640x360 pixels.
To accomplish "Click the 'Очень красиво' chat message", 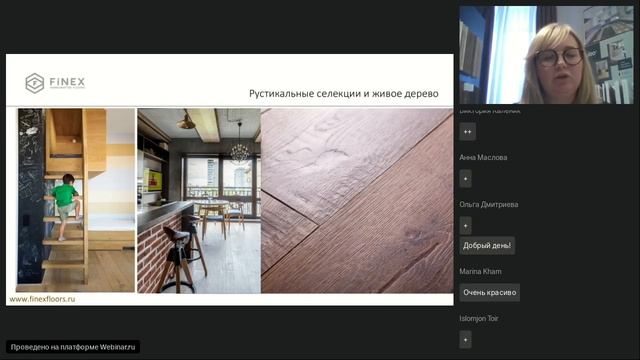I will [x=489, y=293].
